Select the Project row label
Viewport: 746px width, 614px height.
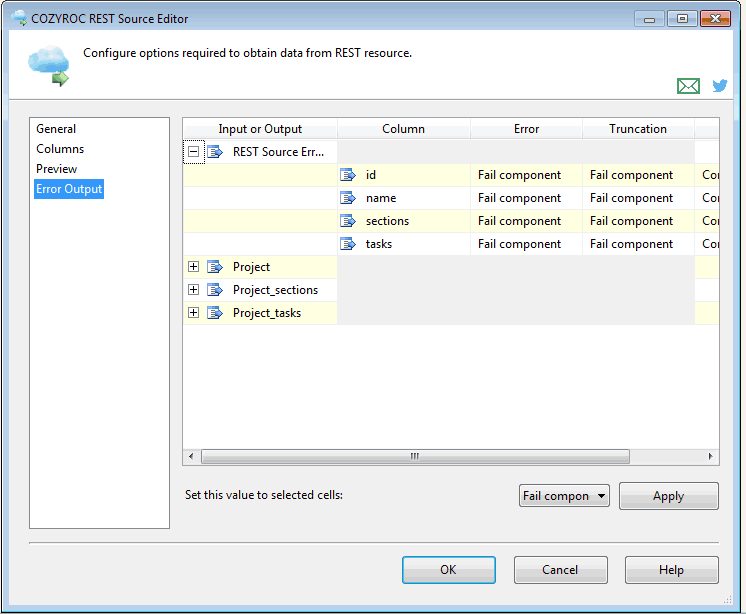[x=251, y=267]
